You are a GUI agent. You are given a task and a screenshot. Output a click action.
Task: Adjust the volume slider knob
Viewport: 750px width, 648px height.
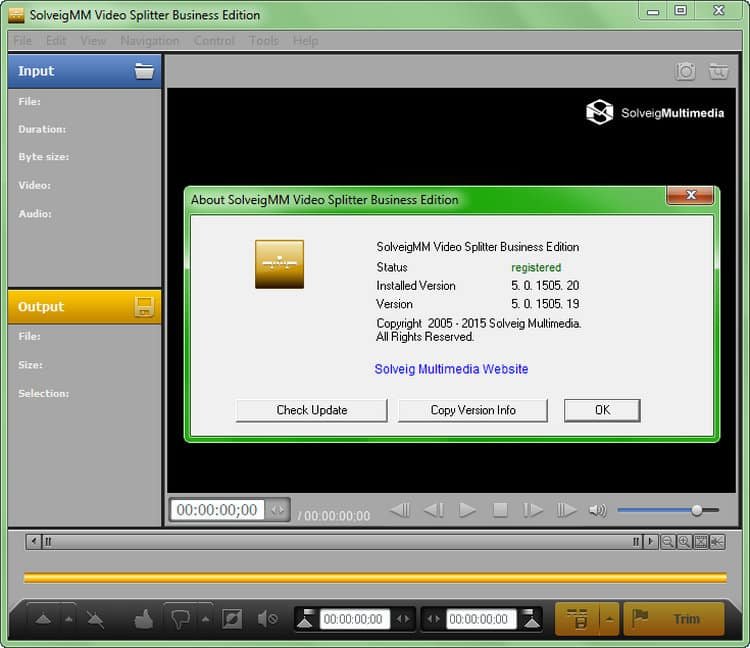point(697,510)
